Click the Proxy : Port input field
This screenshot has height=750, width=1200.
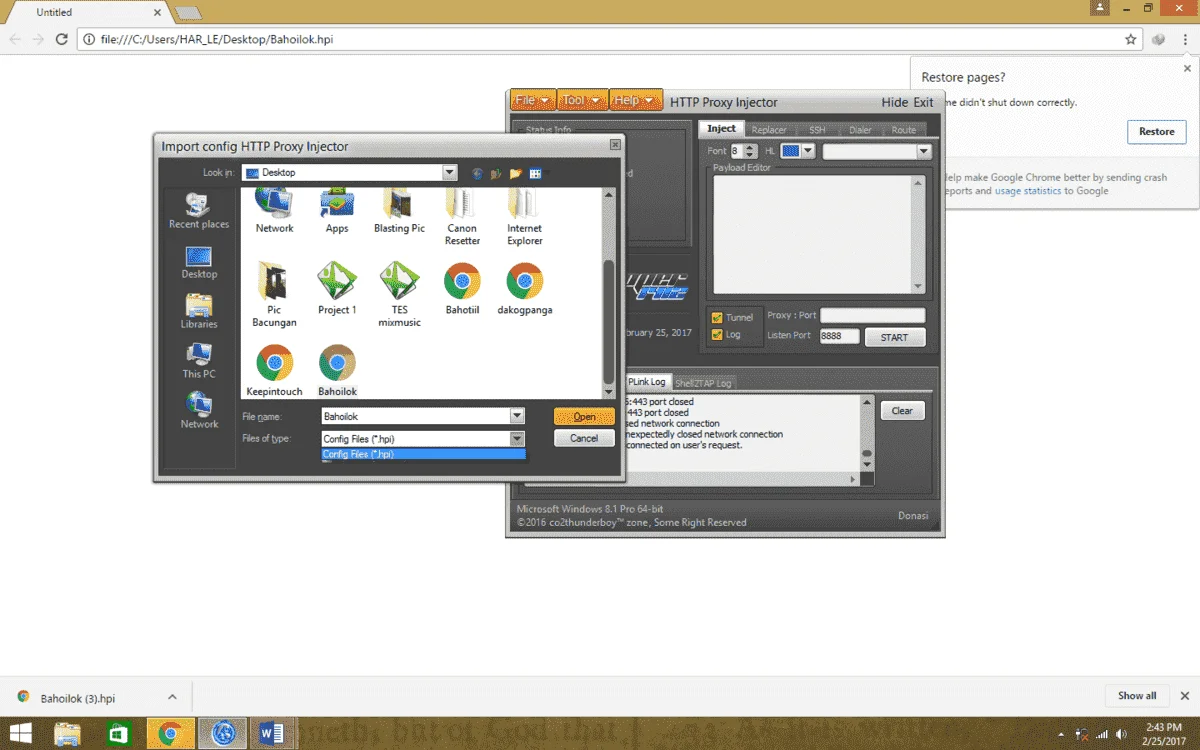point(873,315)
